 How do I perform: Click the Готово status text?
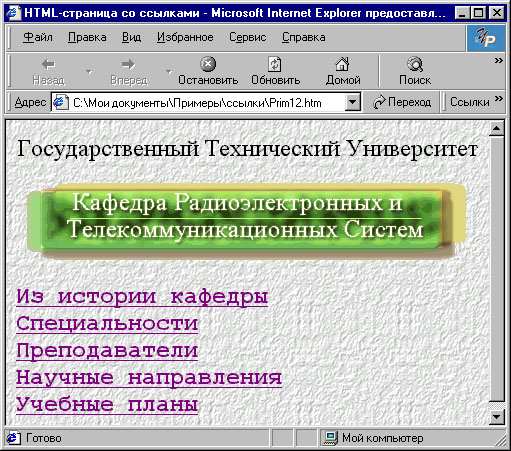pos(44,438)
